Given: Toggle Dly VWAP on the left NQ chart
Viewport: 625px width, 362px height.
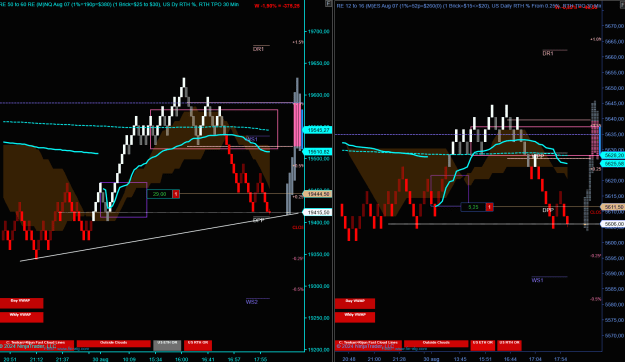Looking at the screenshot, I should click(x=22, y=303).
